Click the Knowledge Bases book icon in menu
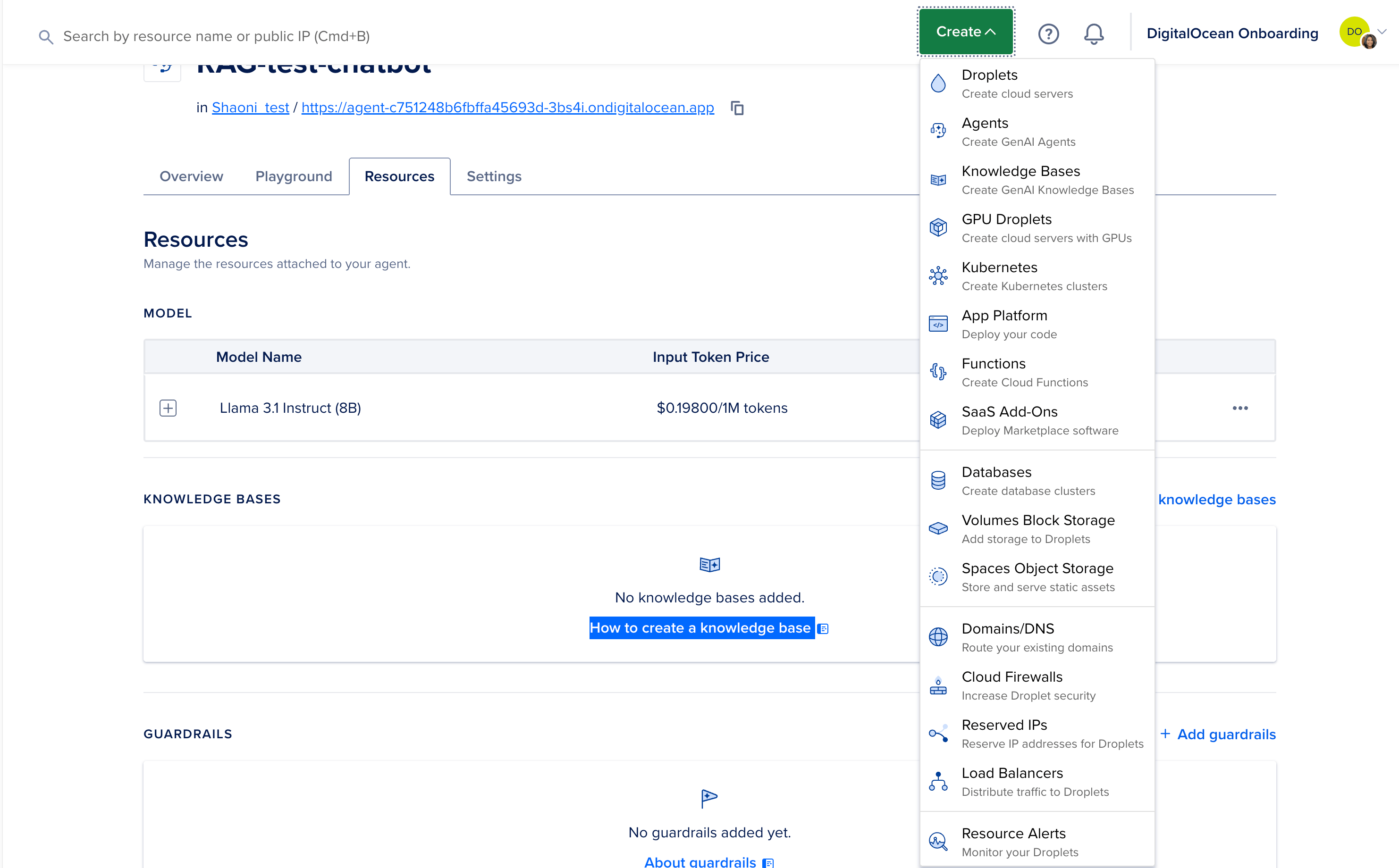1399x868 pixels. point(938,180)
